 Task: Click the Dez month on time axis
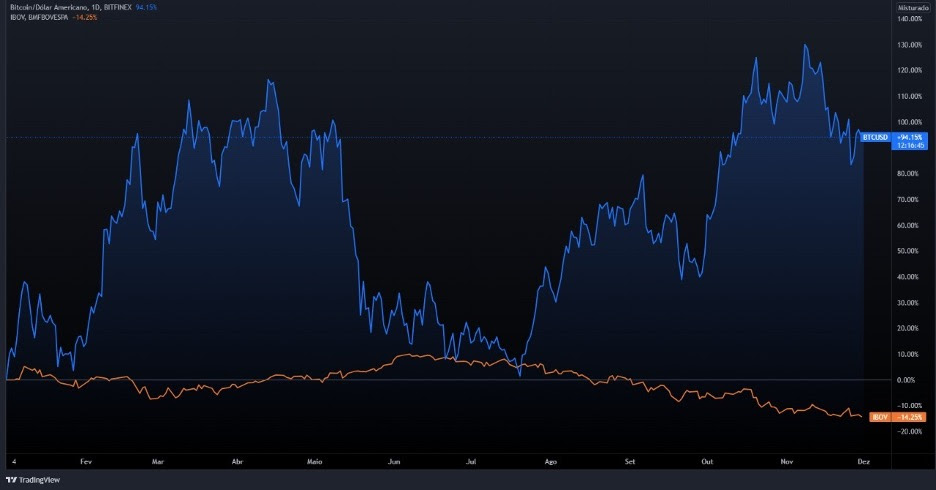pos(863,461)
